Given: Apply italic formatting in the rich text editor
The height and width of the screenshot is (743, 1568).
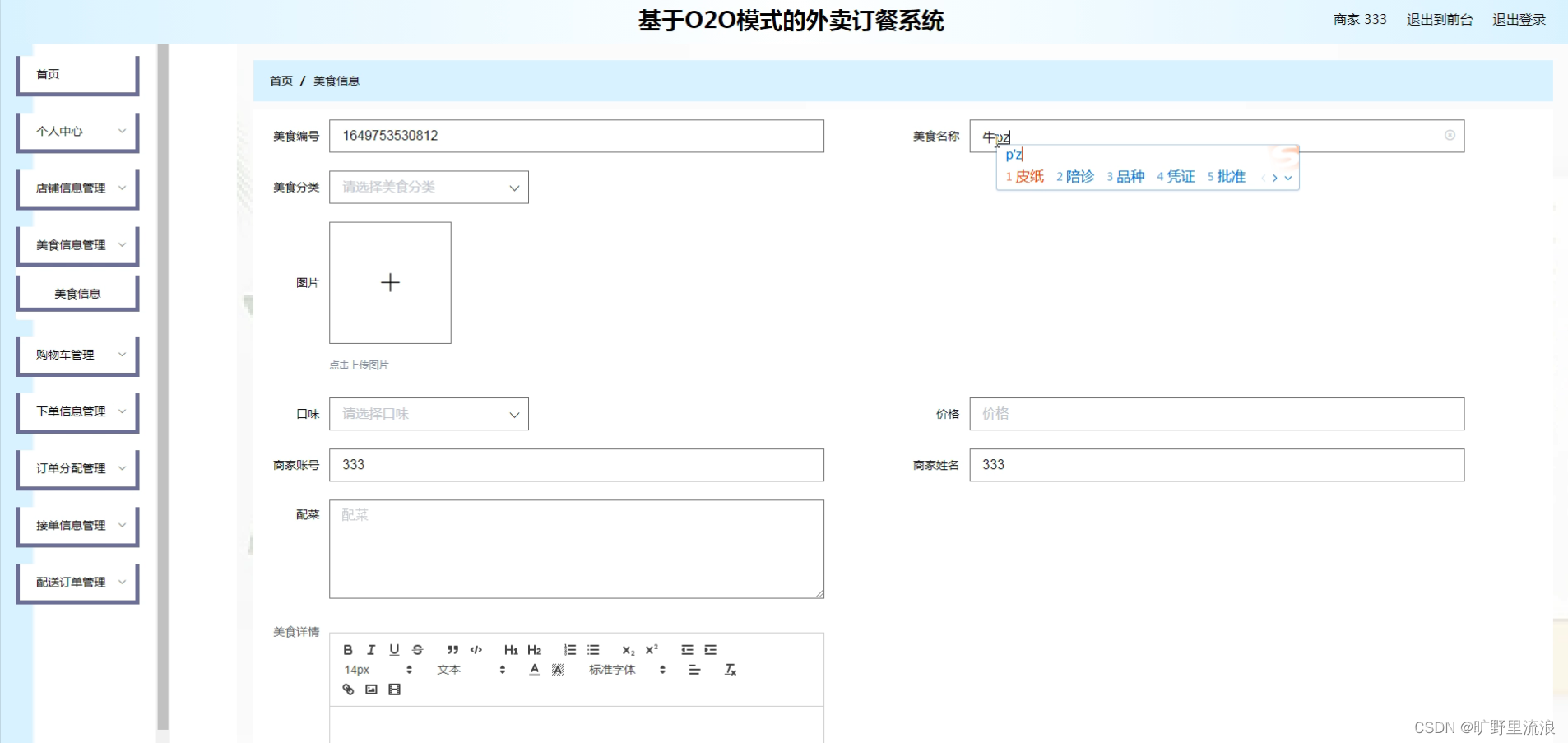Looking at the screenshot, I should [371, 649].
